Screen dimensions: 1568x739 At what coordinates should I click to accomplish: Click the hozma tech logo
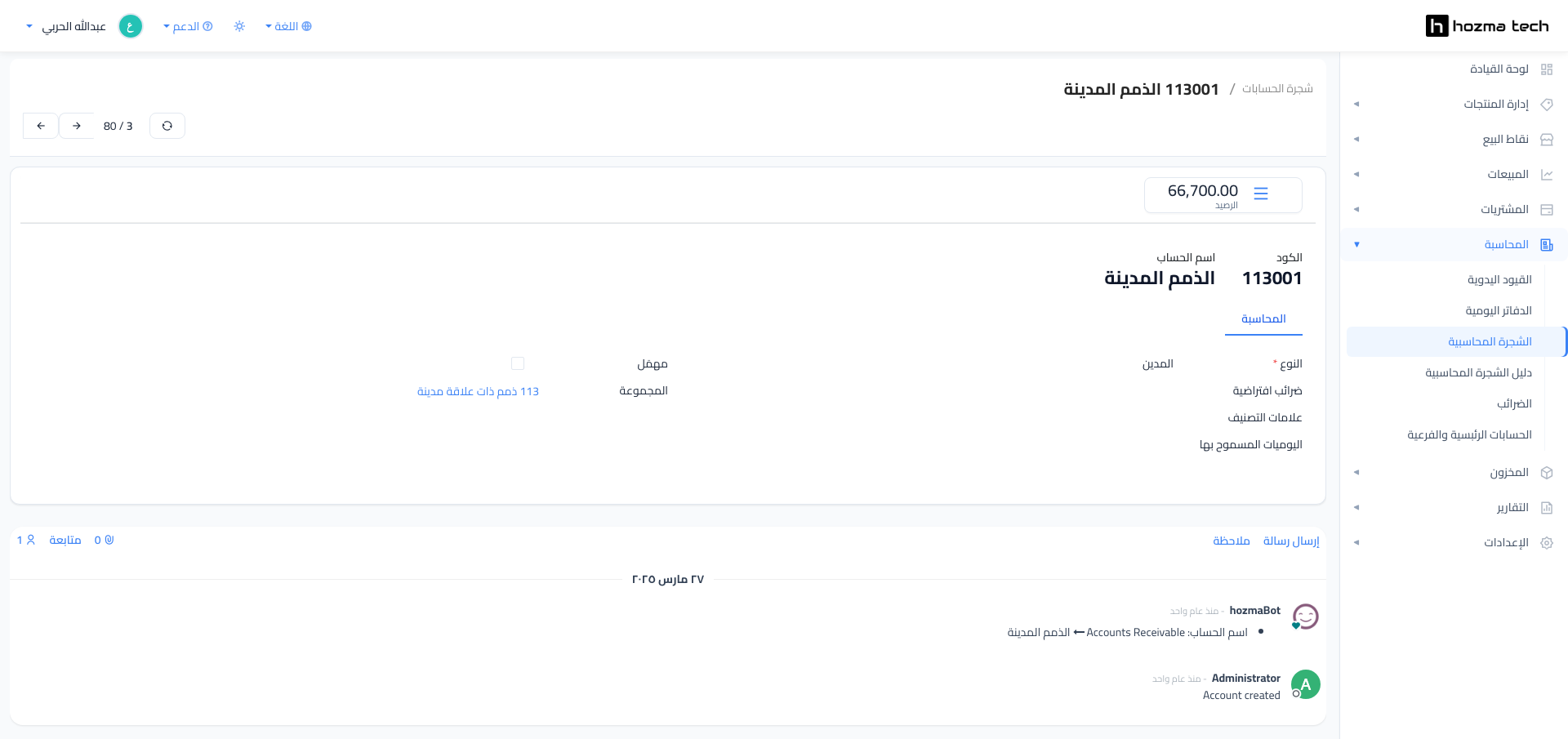pyautogui.click(x=1487, y=26)
